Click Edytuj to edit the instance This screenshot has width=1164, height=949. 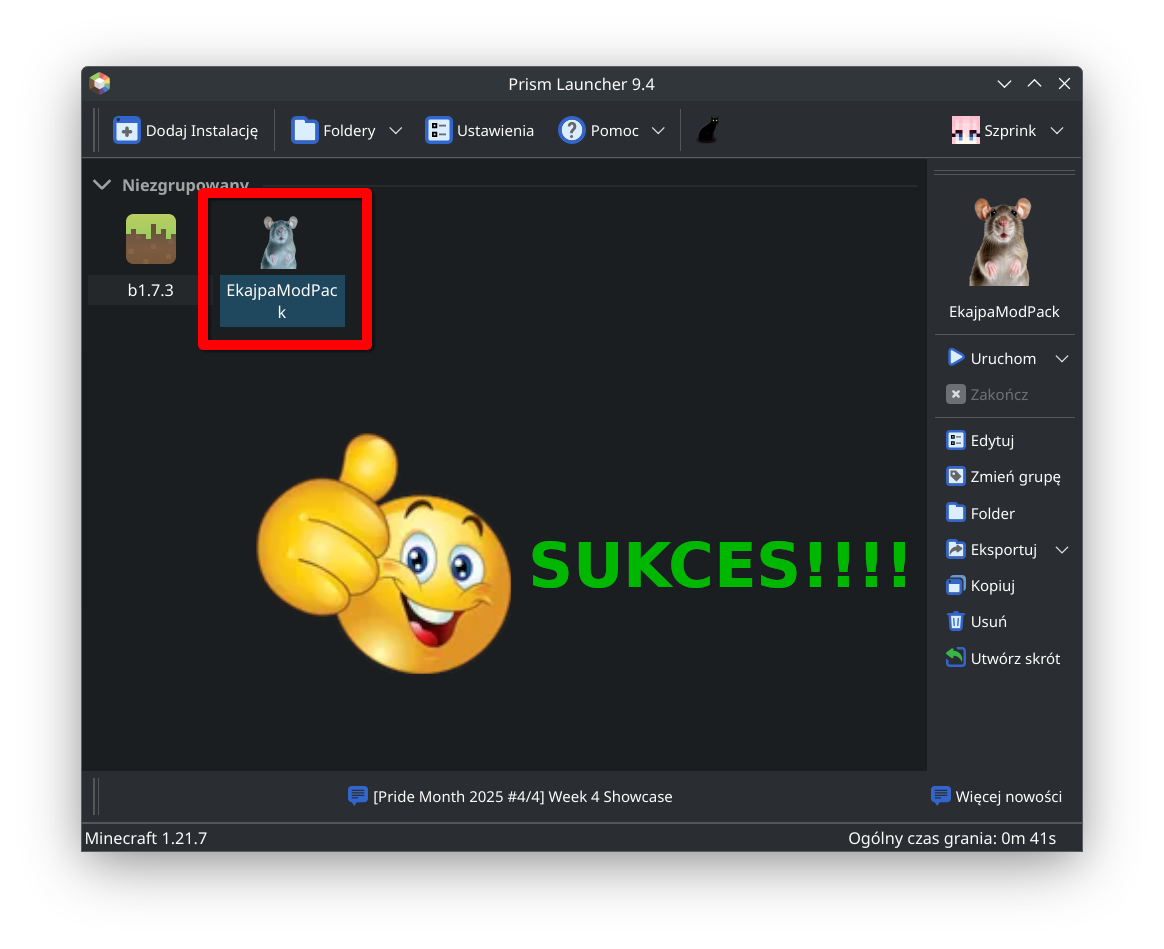click(x=980, y=441)
